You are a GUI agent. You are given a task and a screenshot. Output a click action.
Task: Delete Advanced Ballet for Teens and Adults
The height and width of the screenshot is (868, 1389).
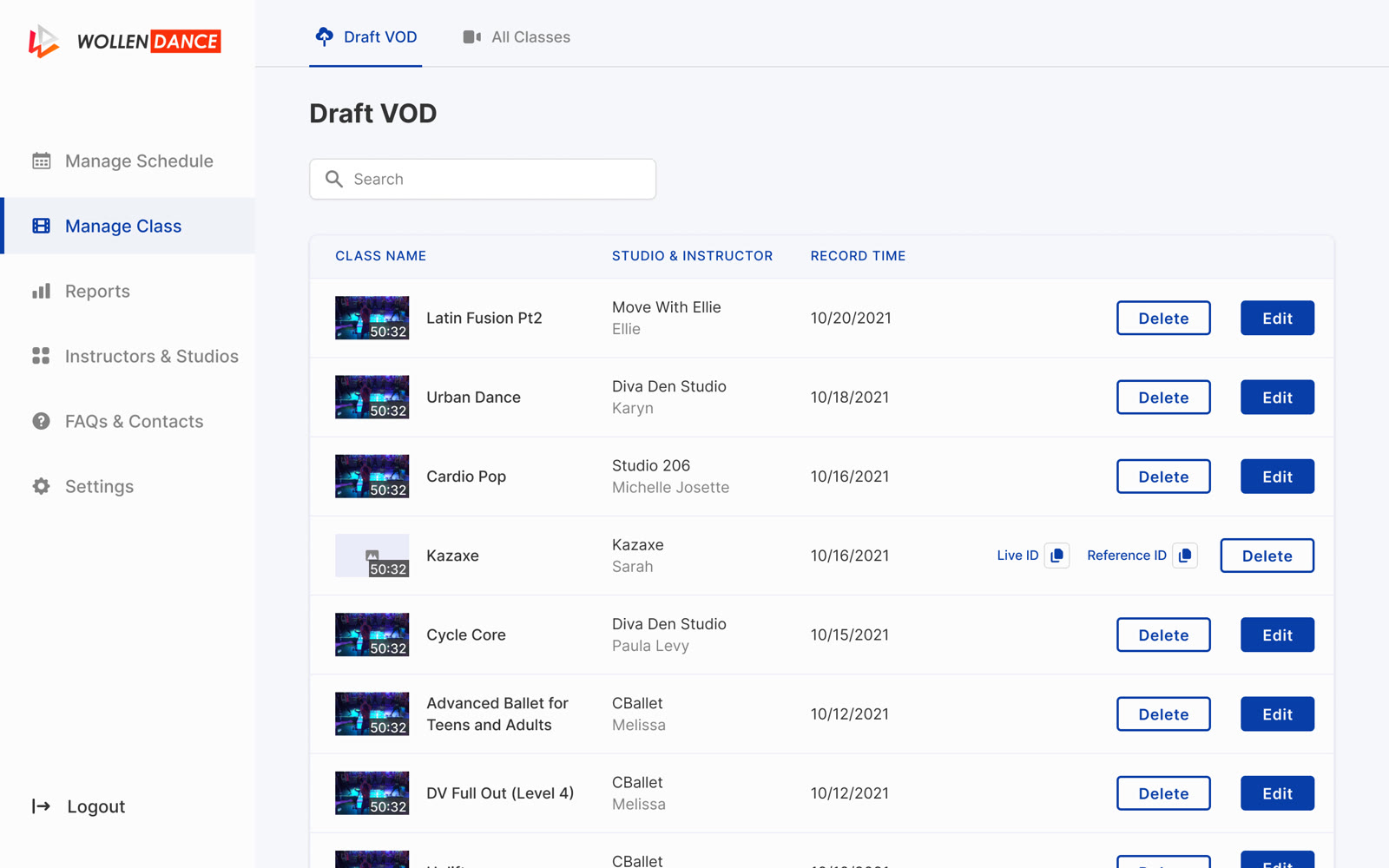(1163, 713)
